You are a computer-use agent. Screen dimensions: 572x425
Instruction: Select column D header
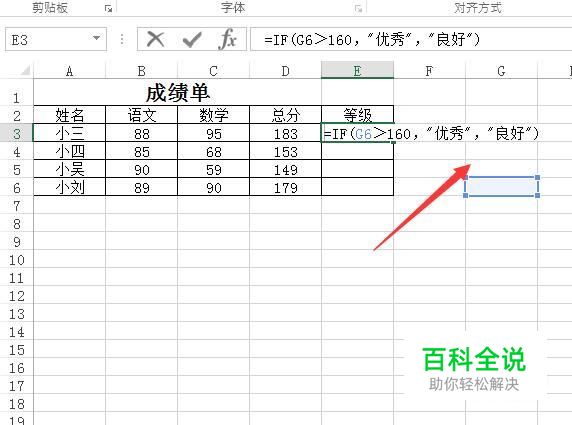coord(285,70)
